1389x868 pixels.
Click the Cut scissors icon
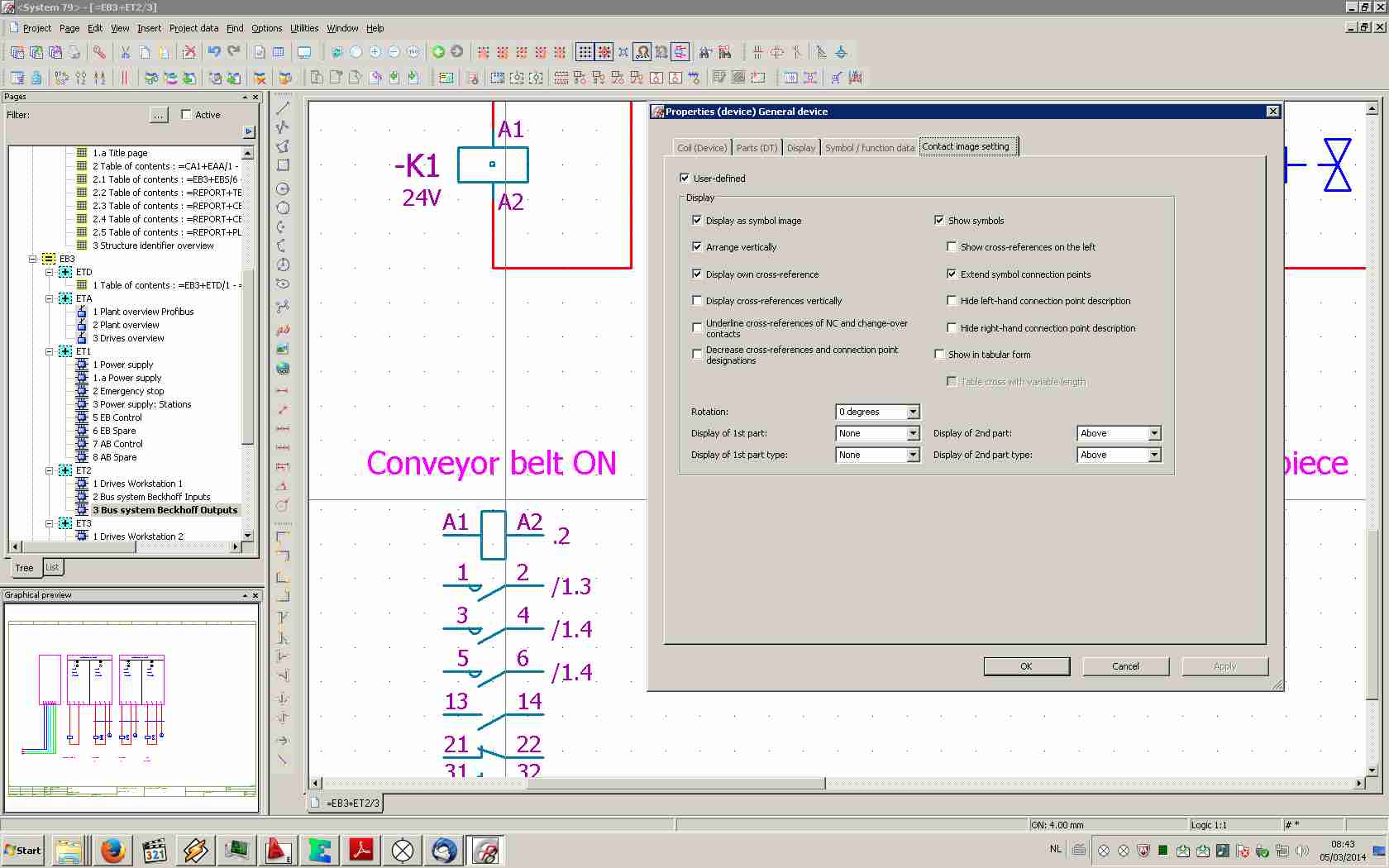click(x=126, y=52)
